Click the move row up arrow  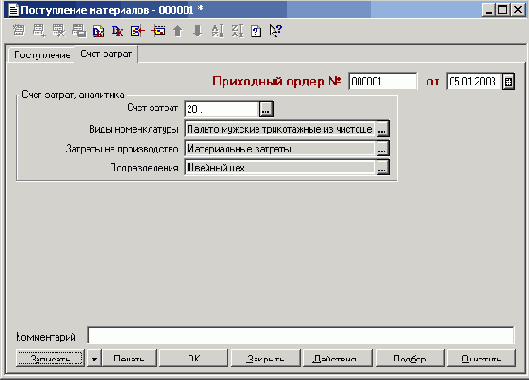(x=177, y=31)
